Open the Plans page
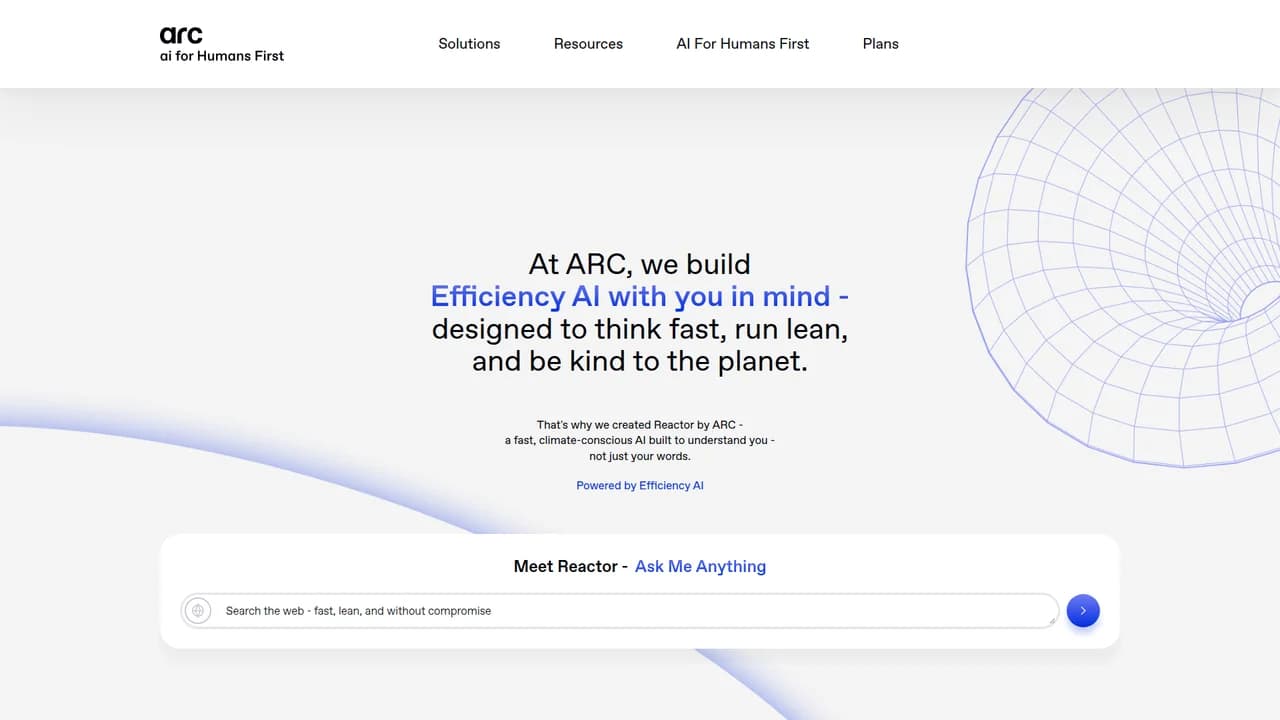 [881, 44]
